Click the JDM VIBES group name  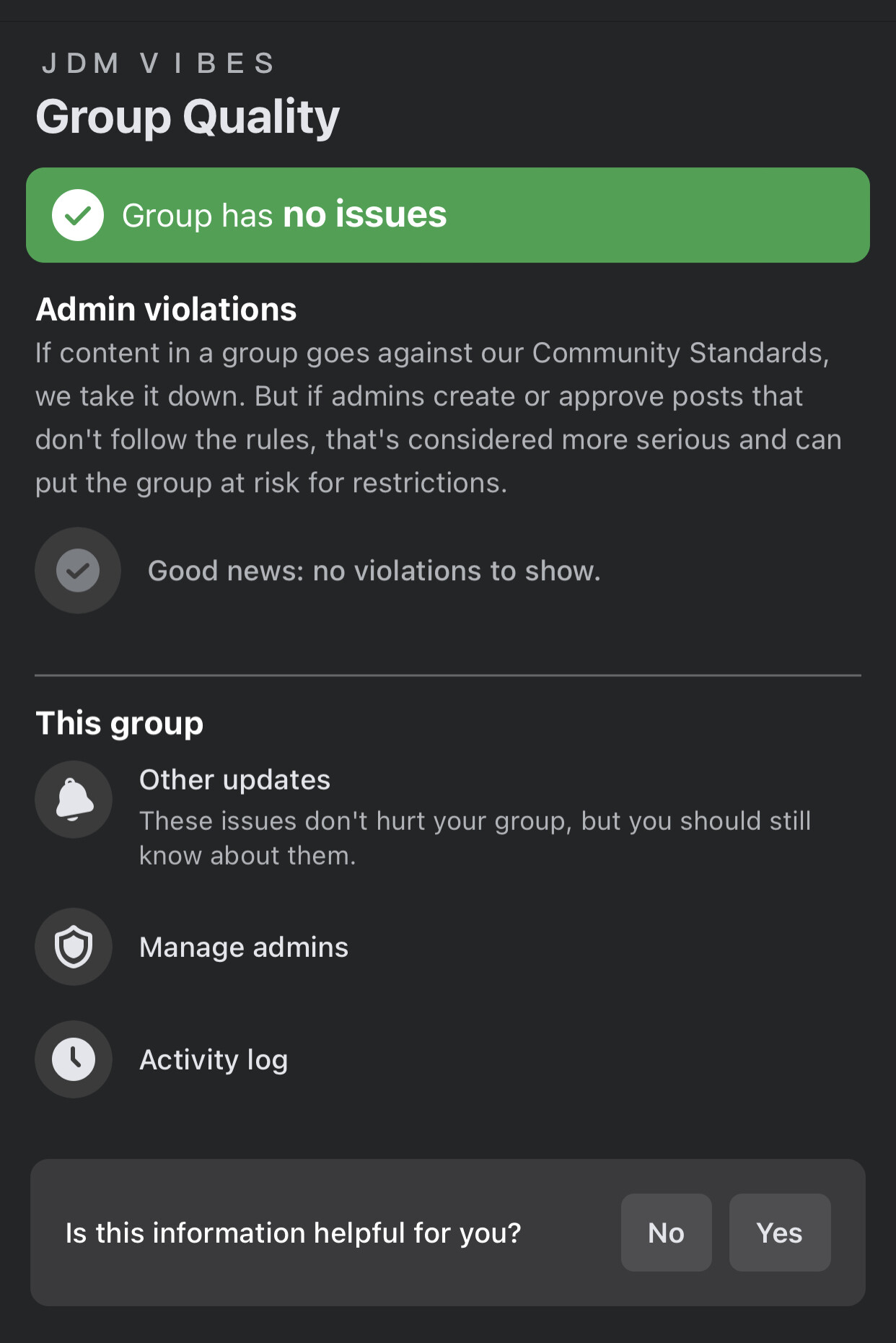pyautogui.click(x=158, y=64)
